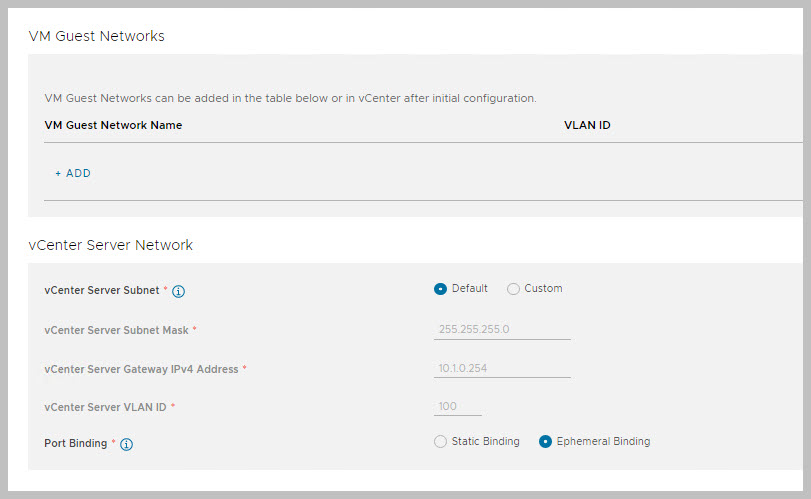
Task: Click the vCenter Server VLAN ID field
Action: click(458, 406)
